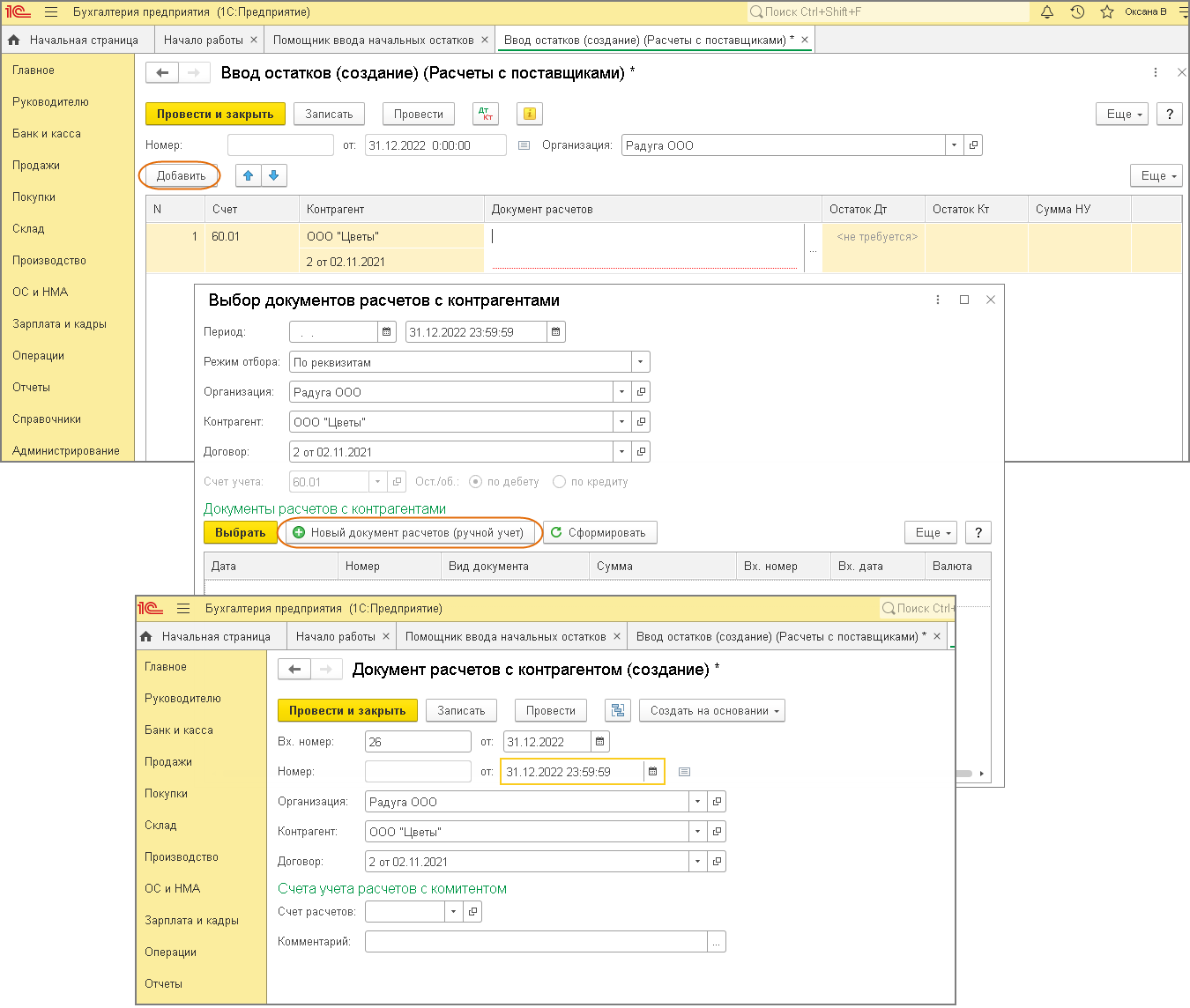
Task: Click the back arrow in Документ расчетов form
Action: [294, 670]
